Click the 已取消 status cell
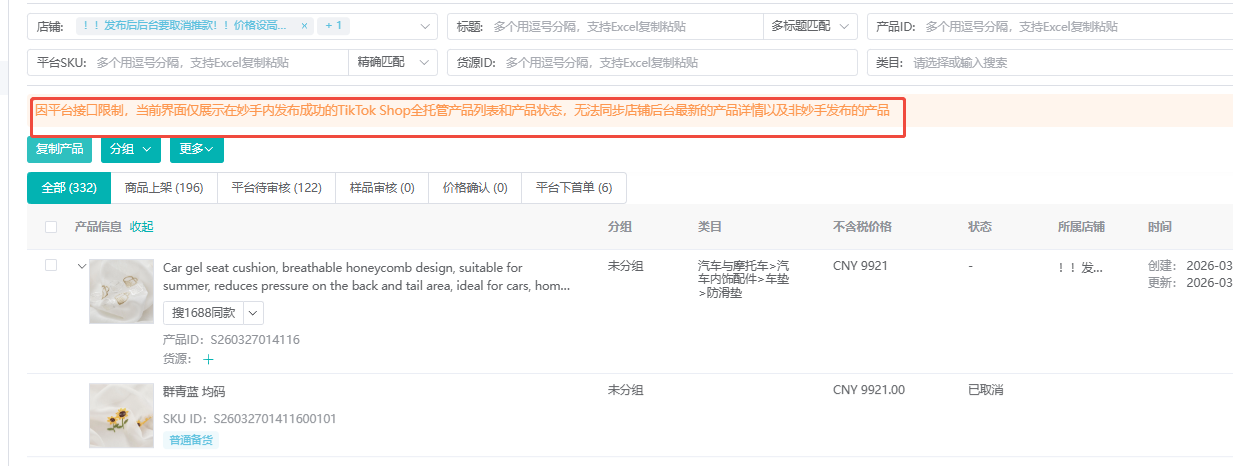 pyautogui.click(x=985, y=390)
